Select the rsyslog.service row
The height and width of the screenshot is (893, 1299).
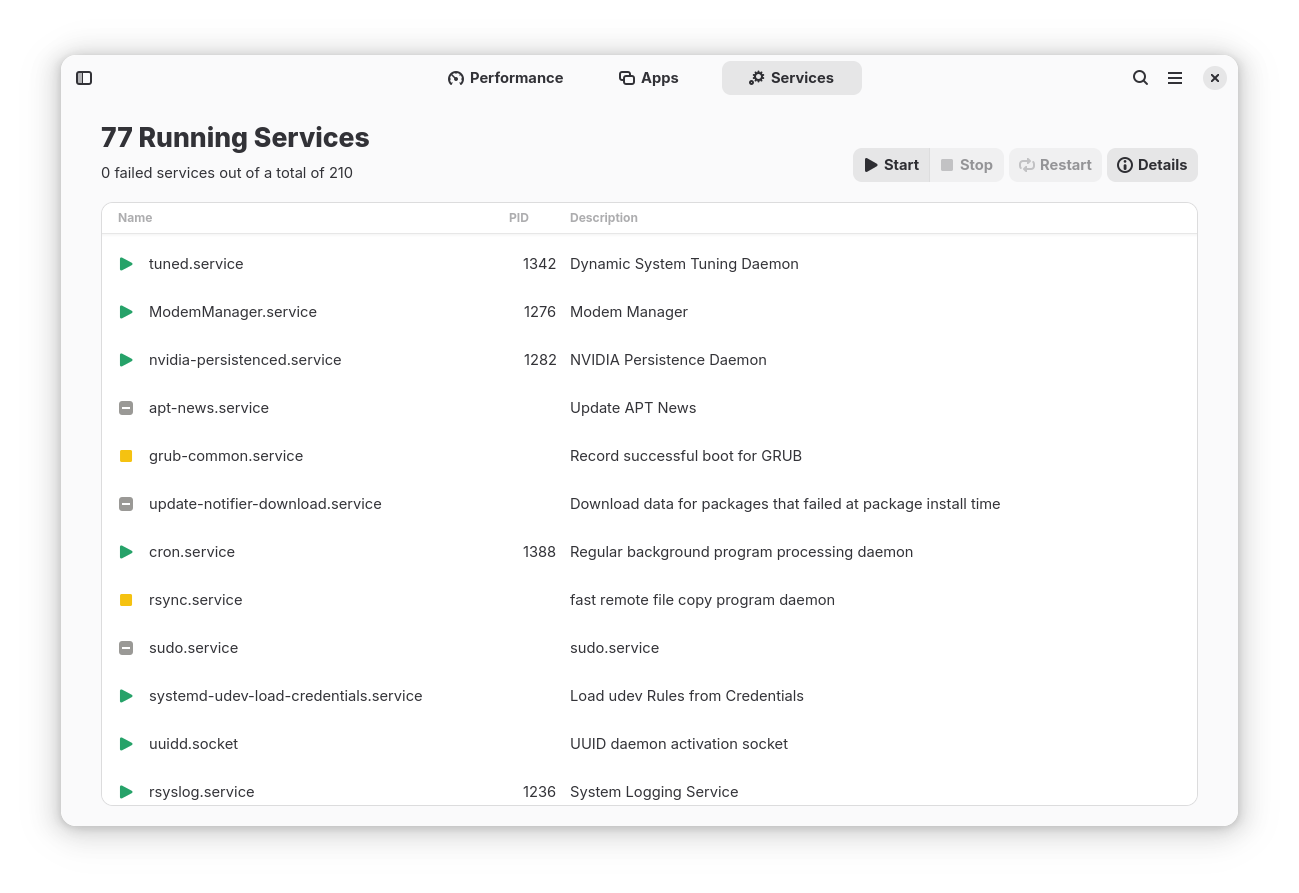400,791
